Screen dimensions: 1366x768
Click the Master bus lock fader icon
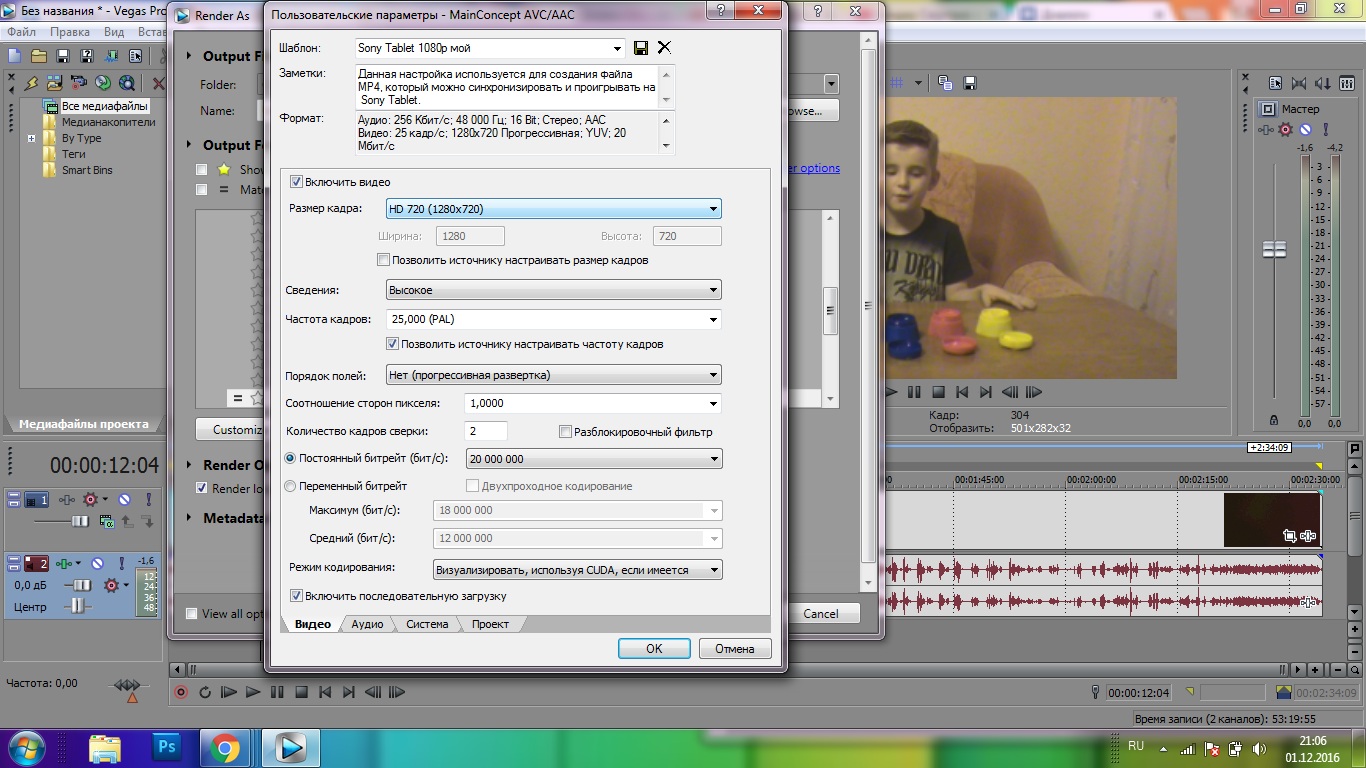1274,421
